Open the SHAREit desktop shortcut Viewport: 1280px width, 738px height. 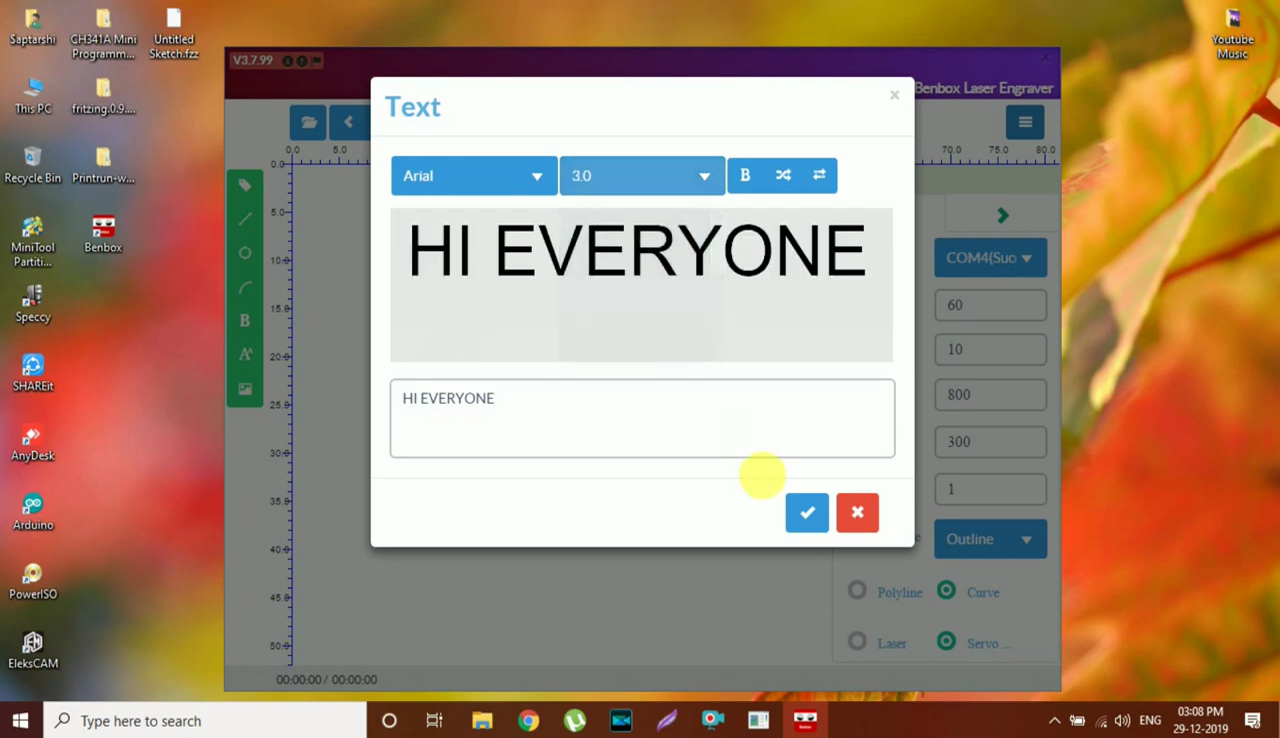[33, 374]
